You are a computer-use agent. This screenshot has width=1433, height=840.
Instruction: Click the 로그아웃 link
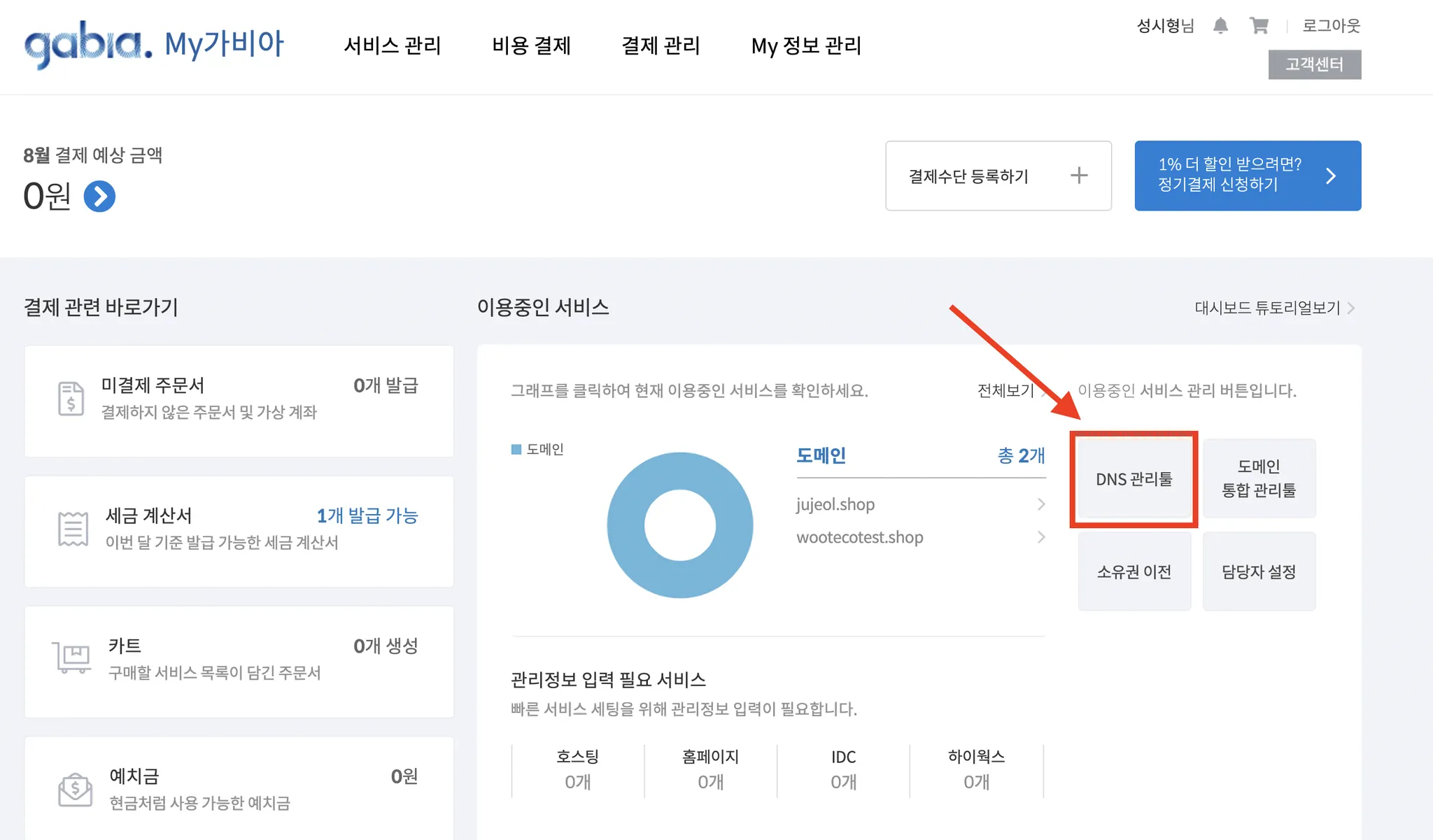1330,26
